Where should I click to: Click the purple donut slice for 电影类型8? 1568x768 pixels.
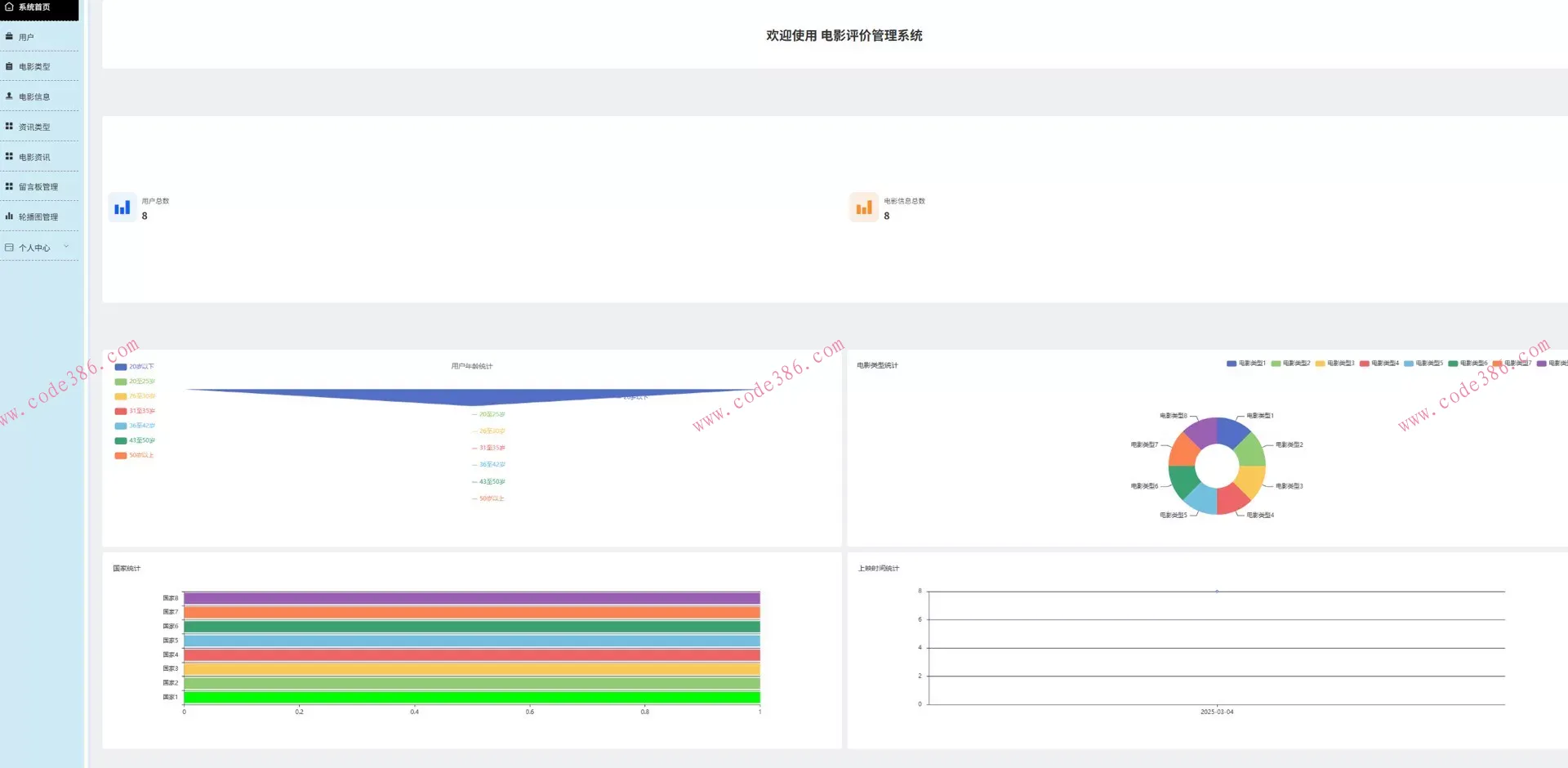point(1202,431)
